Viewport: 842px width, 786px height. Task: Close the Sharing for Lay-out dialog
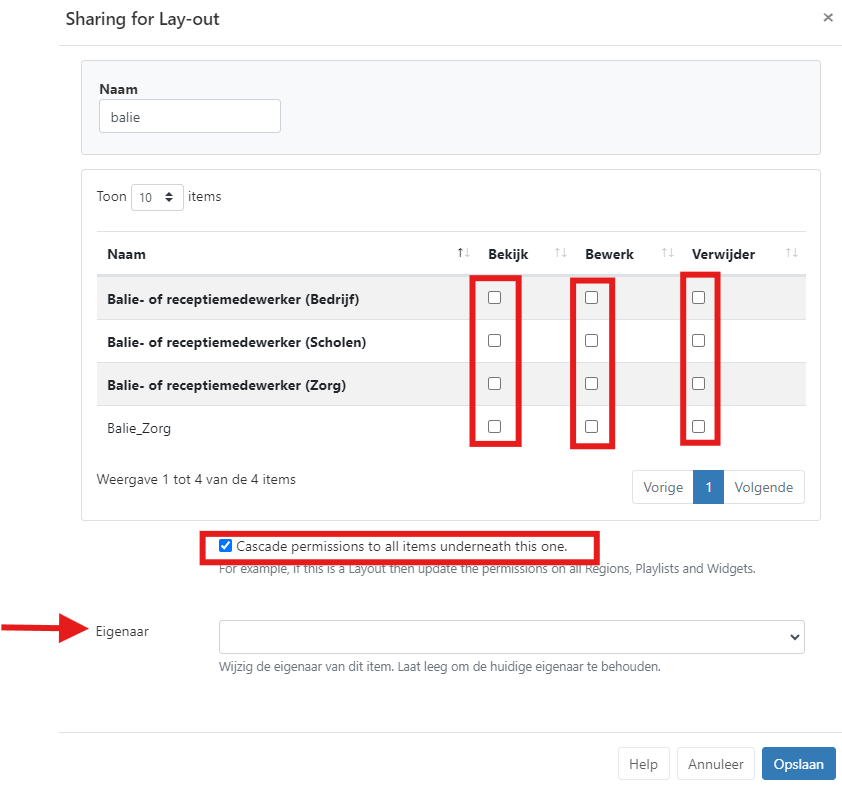tap(827, 18)
